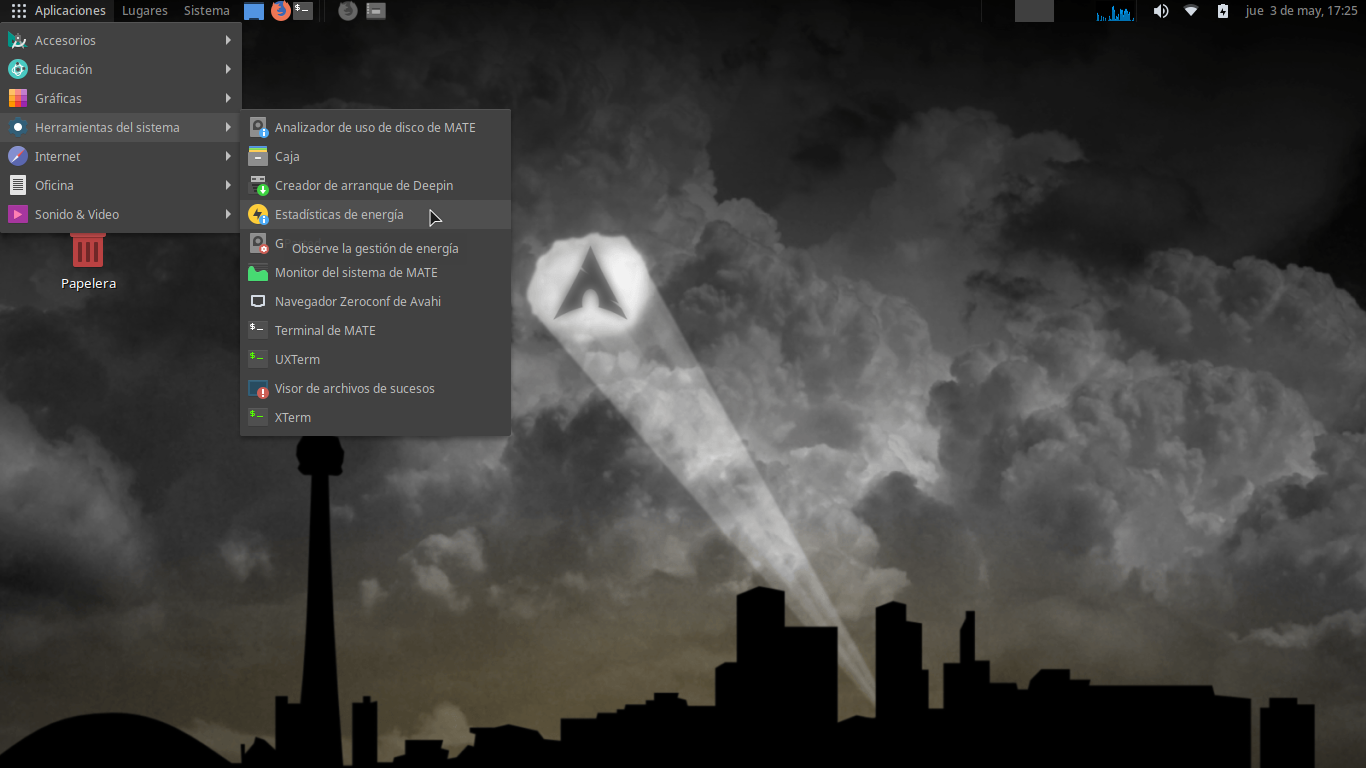The image size is (1366, 768).
Task: Click the dimmed grey Firefox icon in the panel
Action: 348,11
